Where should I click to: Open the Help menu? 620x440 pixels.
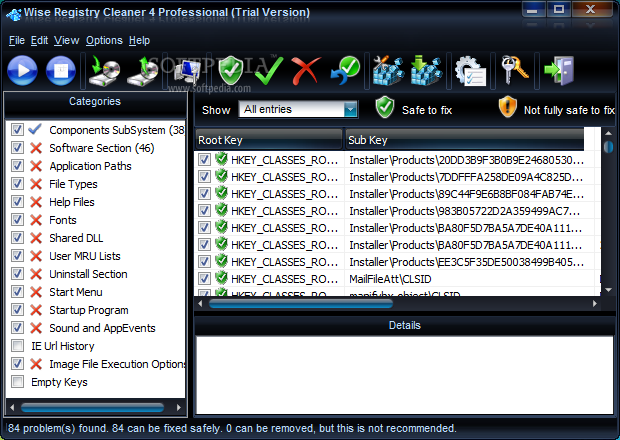[x=140, y=40]
